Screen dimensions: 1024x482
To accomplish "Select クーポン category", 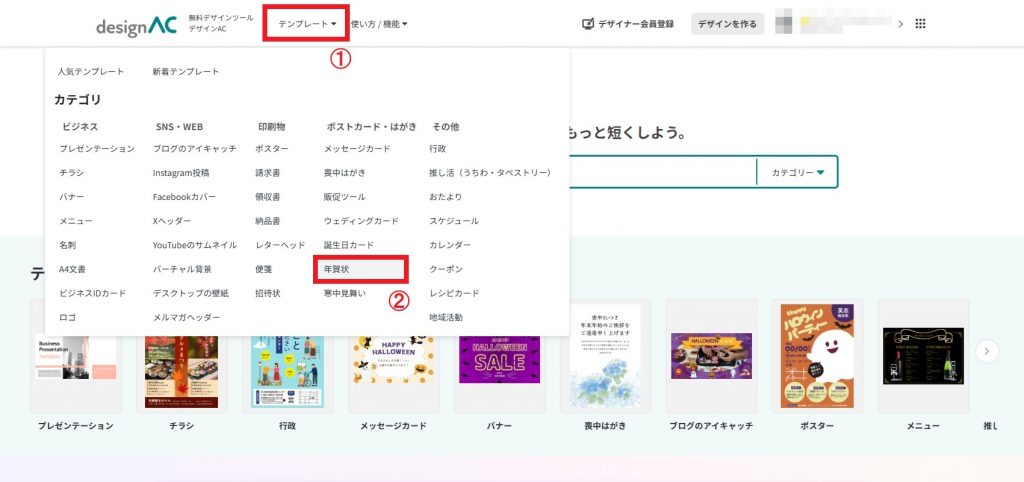I will tap(446, 269).
